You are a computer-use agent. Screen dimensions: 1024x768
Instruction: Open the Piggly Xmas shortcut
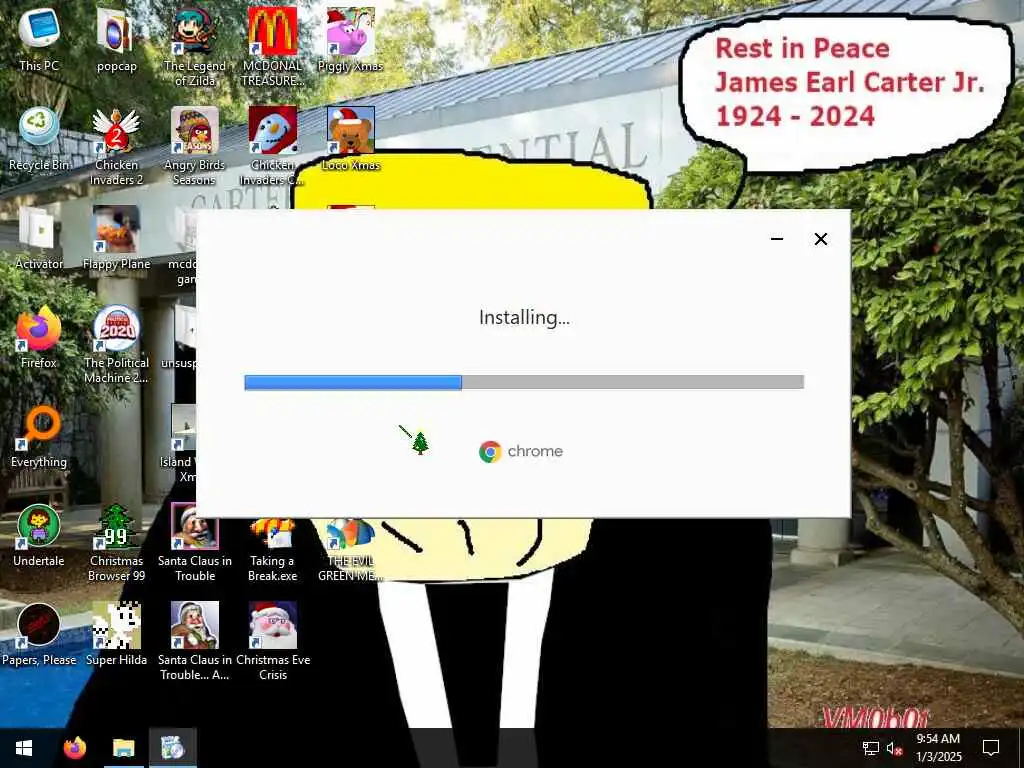(350, 39)
